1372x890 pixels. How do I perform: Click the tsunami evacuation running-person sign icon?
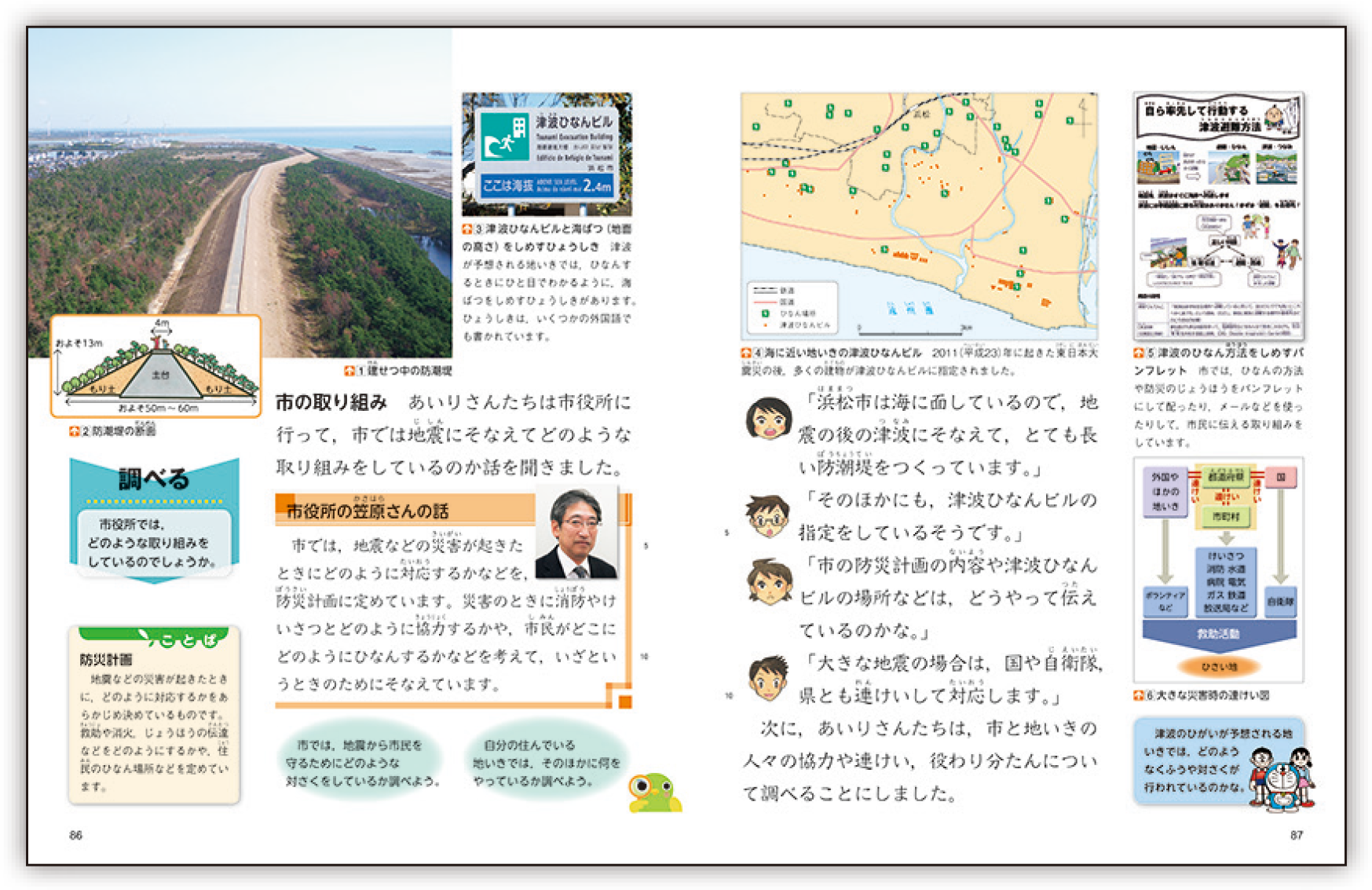(503, 135)
